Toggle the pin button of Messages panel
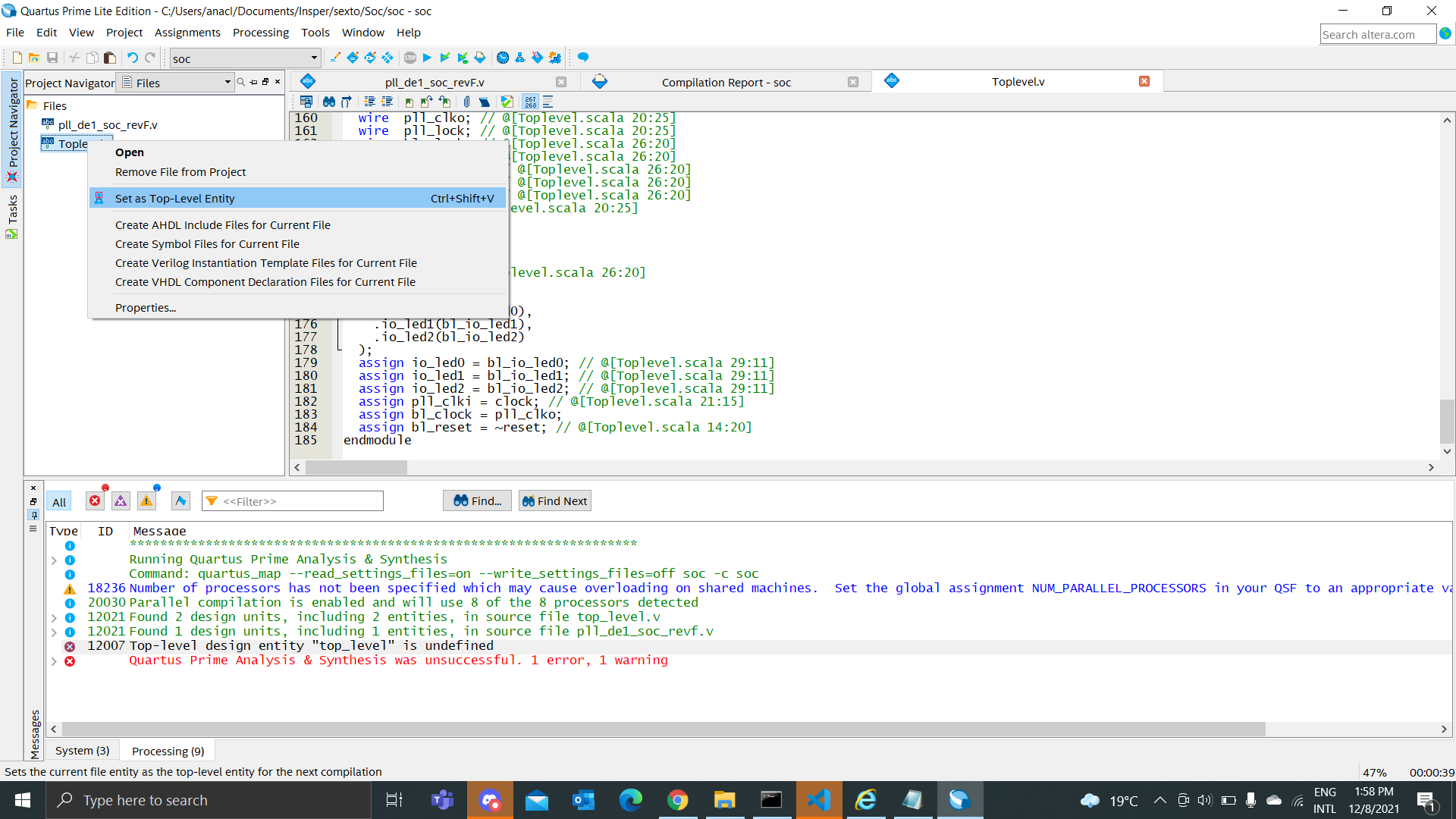1456x819 pixels. [x=33, y=515]
